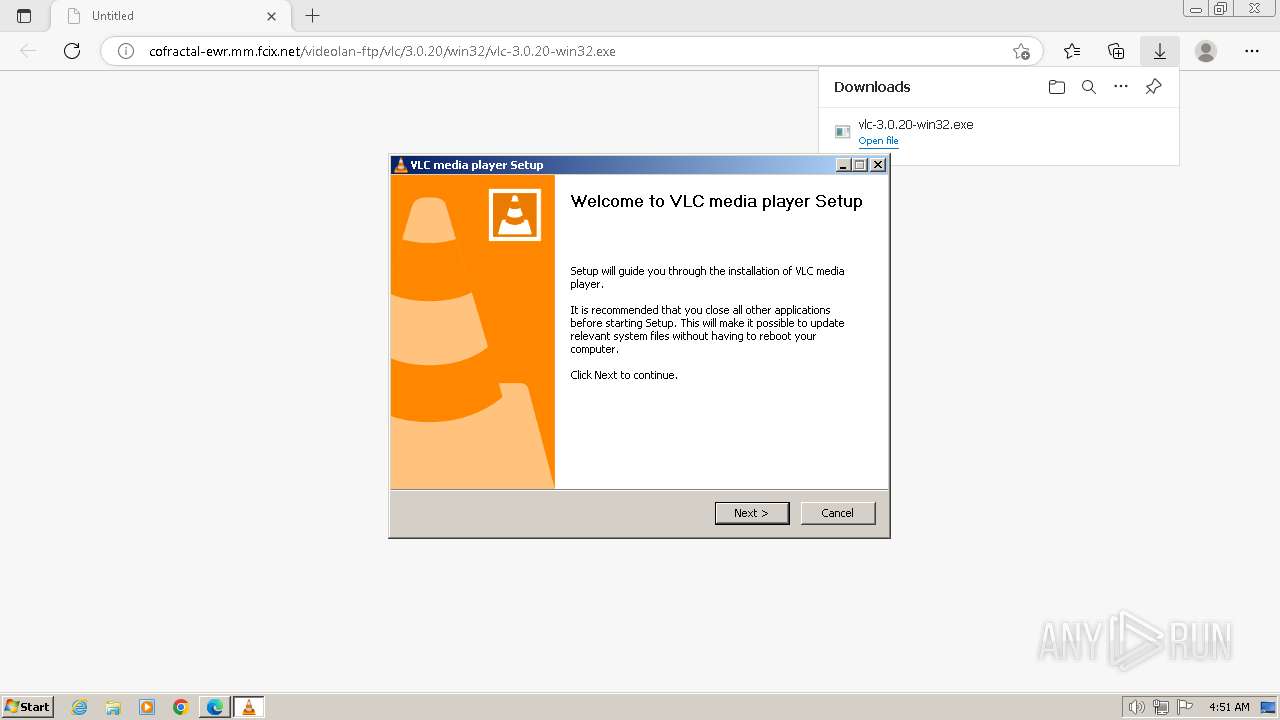Open the volume tray icon
Viewport: 1280px width, 720px height.
coord(1137,707)
